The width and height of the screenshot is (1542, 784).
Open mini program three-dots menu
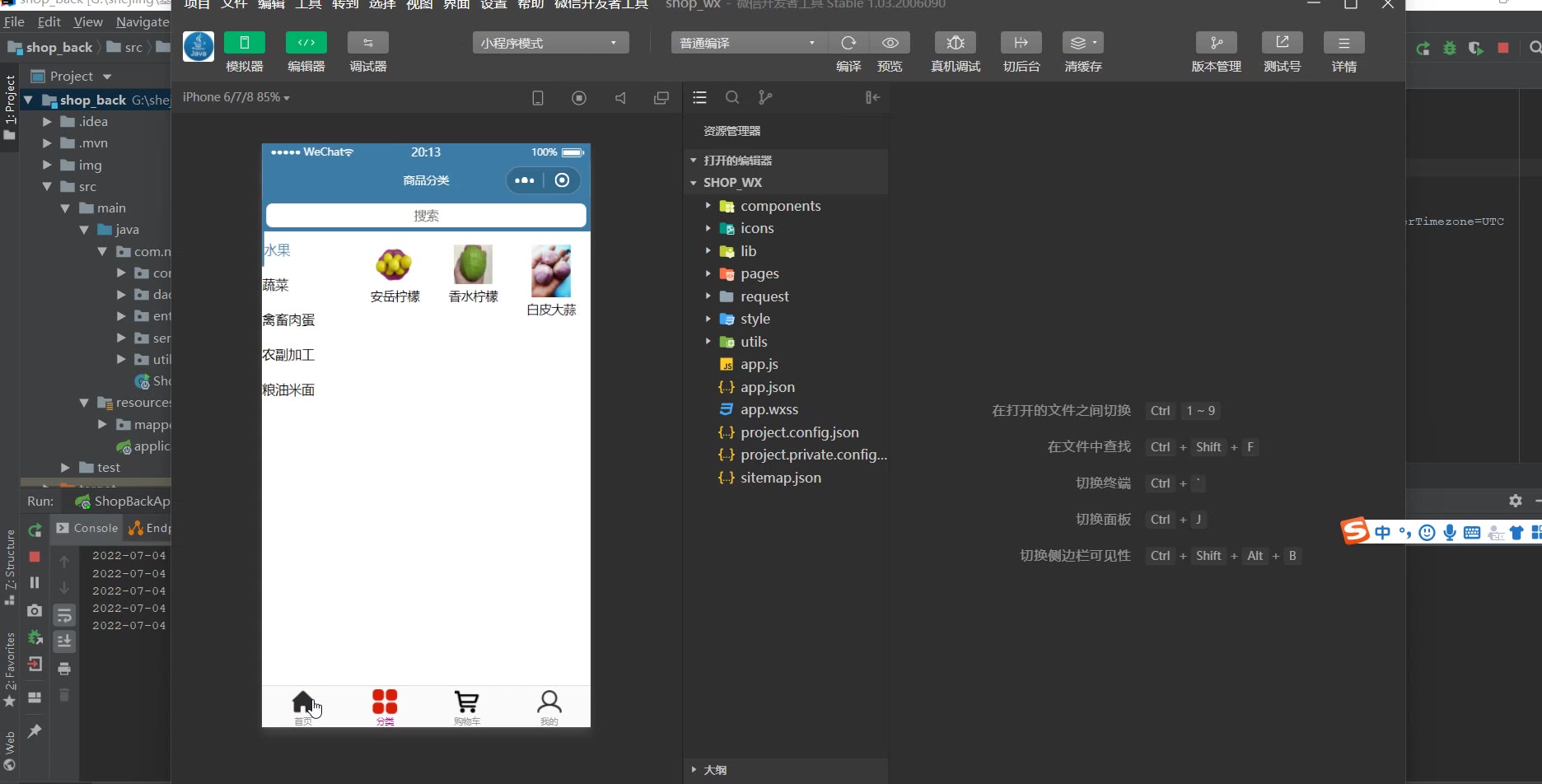tap(525, 180)
